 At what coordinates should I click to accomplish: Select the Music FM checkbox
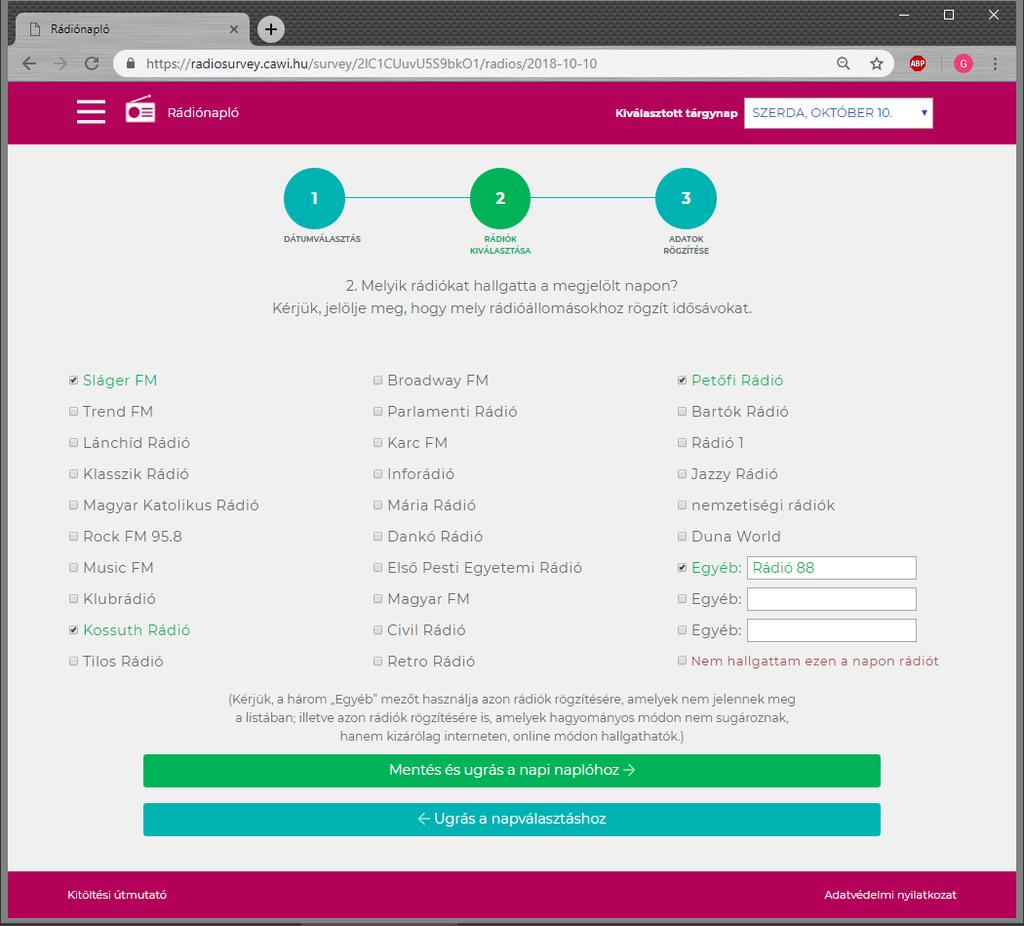click(74, 567)
